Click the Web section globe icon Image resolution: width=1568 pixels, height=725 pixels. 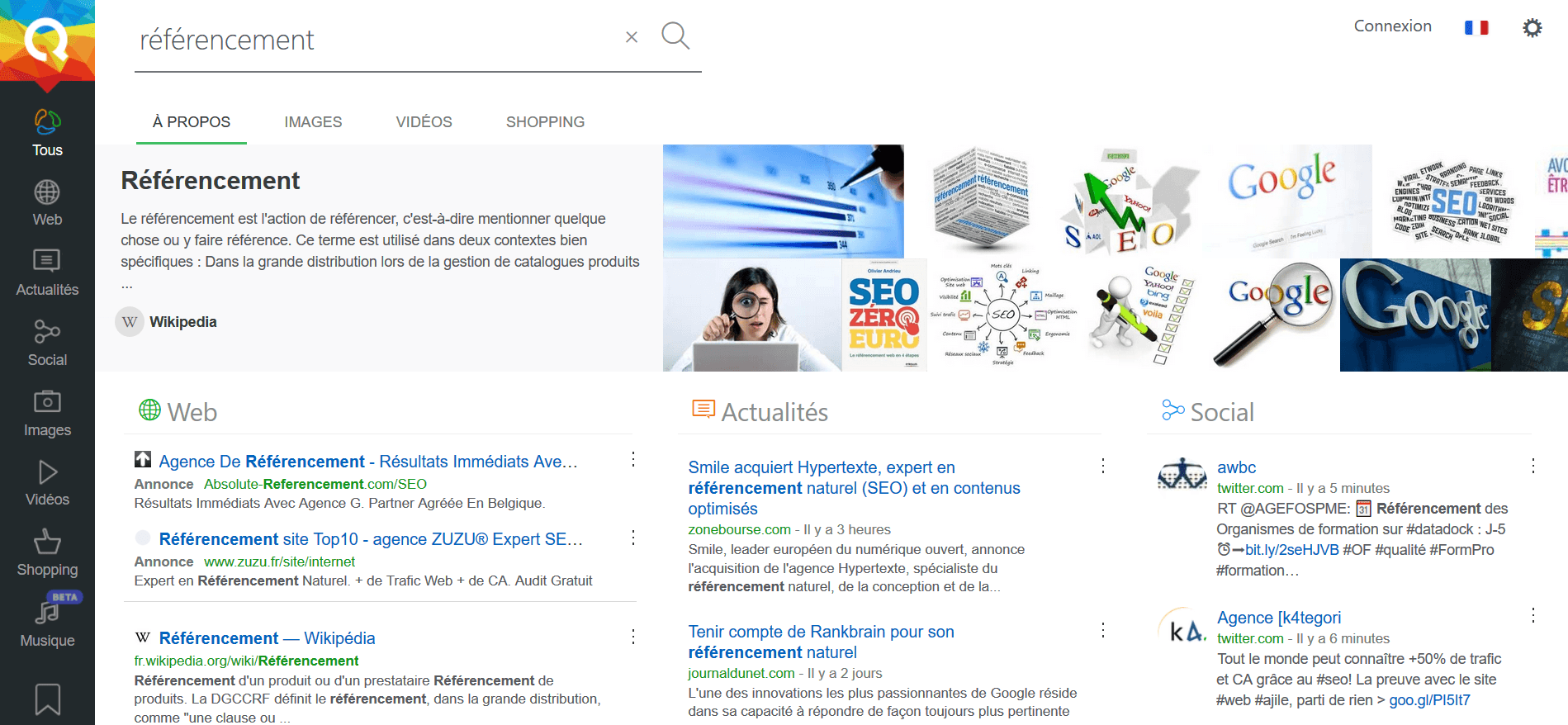(x=149, y=410)
